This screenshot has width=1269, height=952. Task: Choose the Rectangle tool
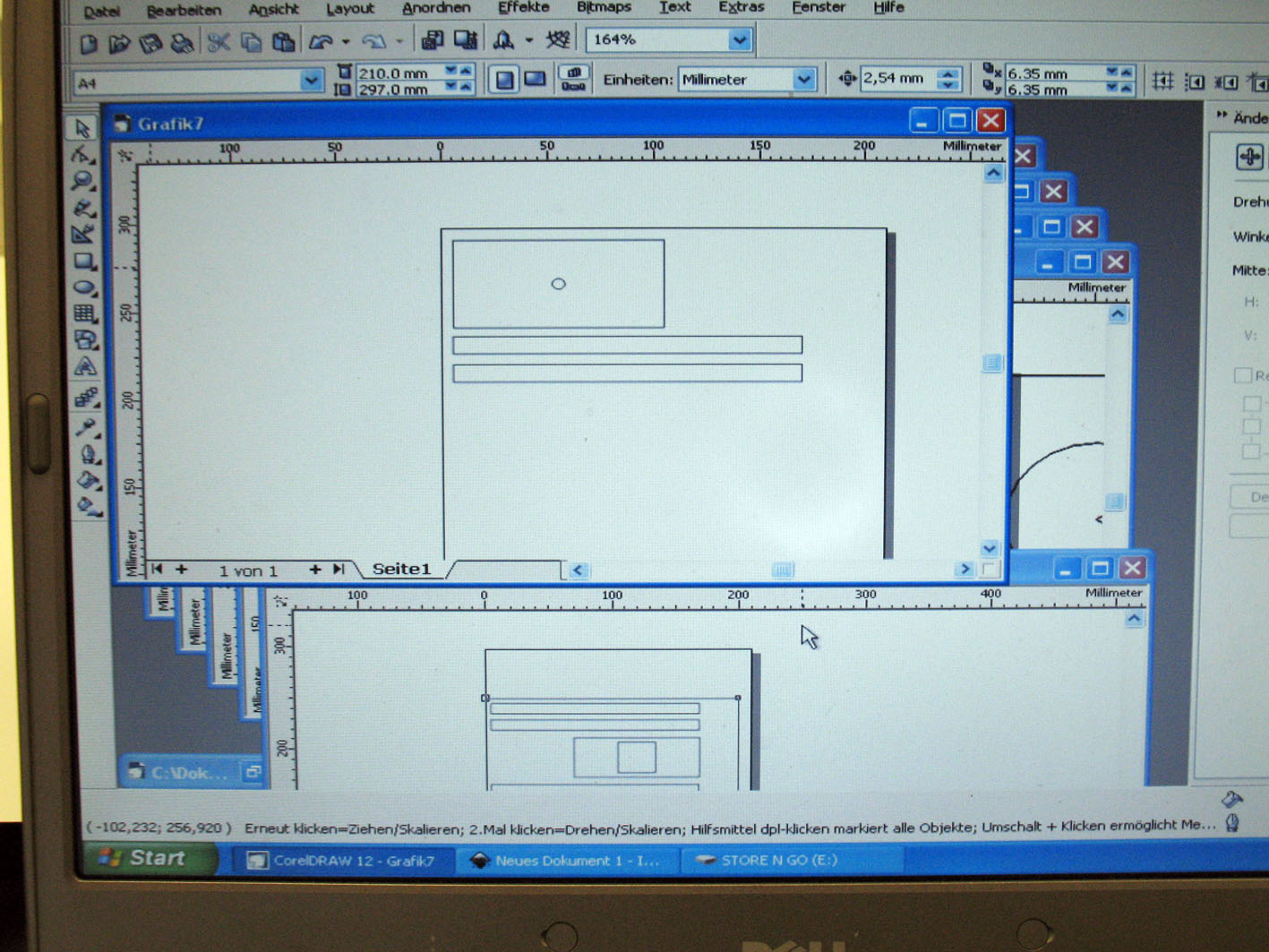click(x=83, y=262)
